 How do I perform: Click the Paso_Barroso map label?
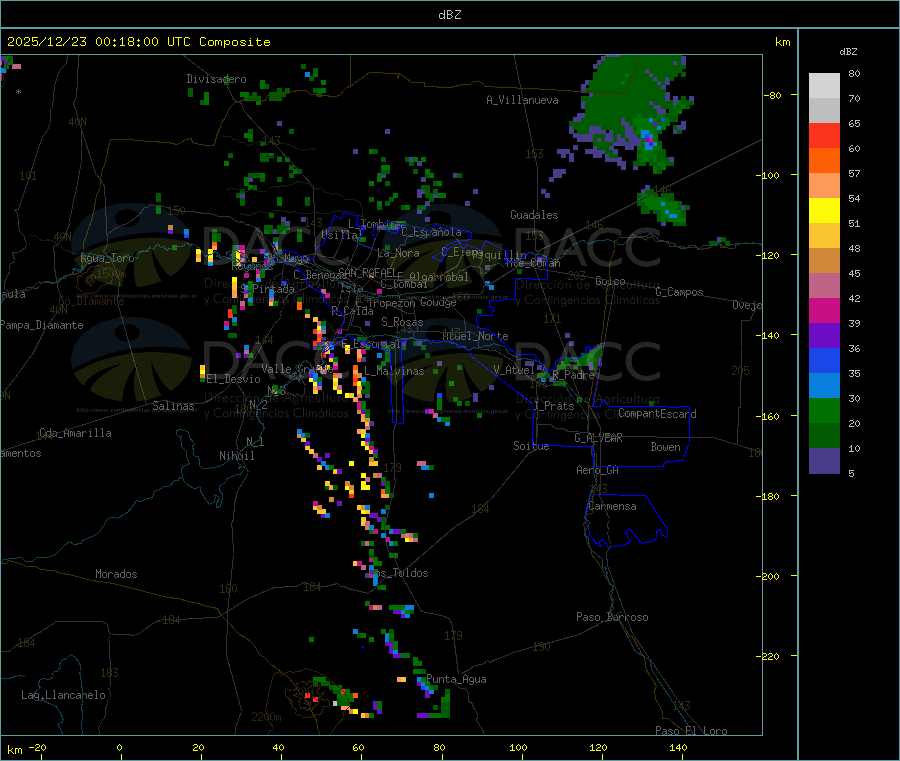coord(612,617)
